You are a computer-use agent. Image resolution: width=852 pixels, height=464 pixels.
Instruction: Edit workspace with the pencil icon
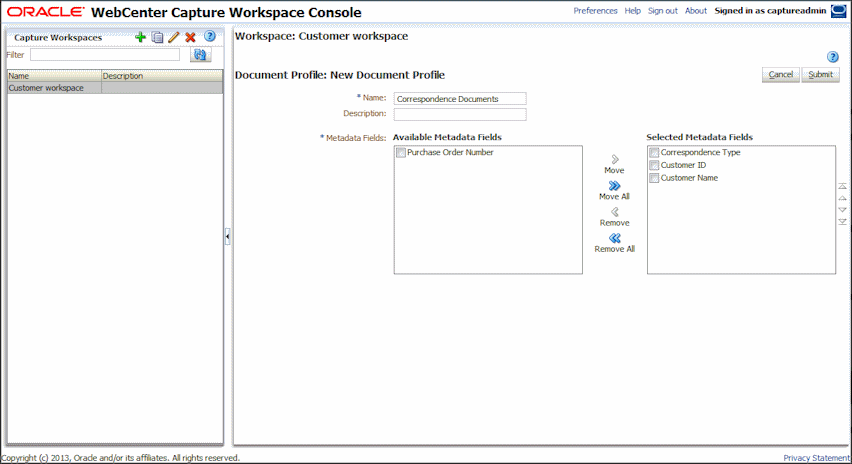tap(173, 37)
